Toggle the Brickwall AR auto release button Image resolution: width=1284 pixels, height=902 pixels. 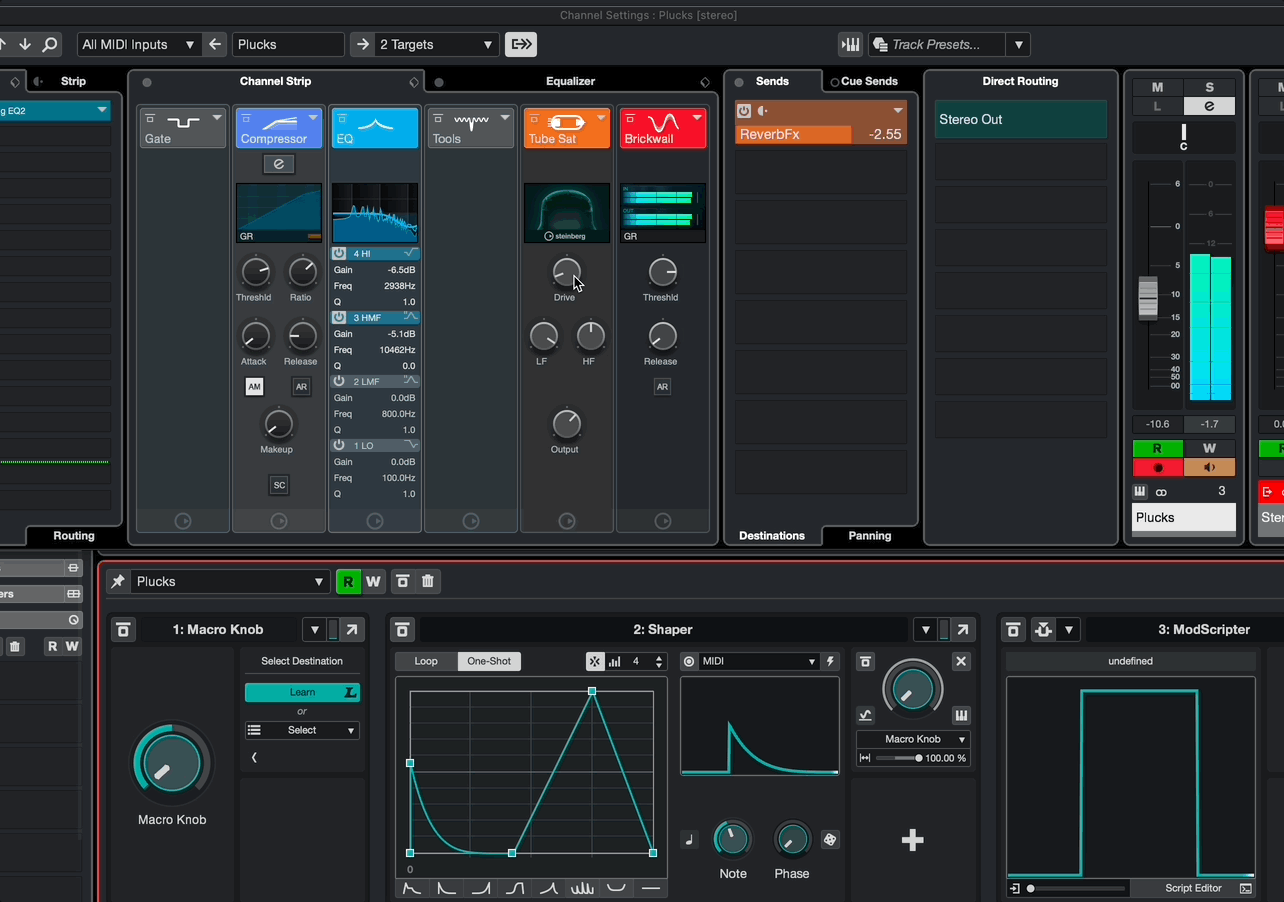coord(662,387)
